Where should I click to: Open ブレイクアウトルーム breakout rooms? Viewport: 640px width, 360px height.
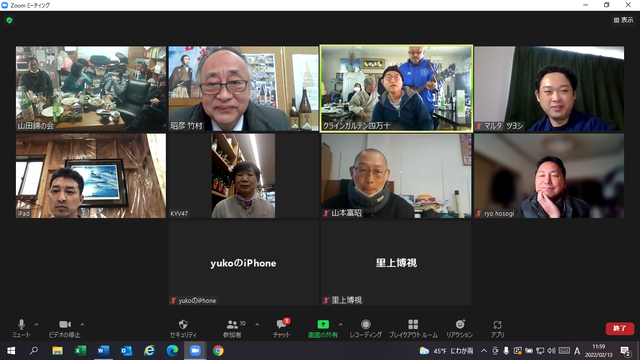click(x=413, y=328)
